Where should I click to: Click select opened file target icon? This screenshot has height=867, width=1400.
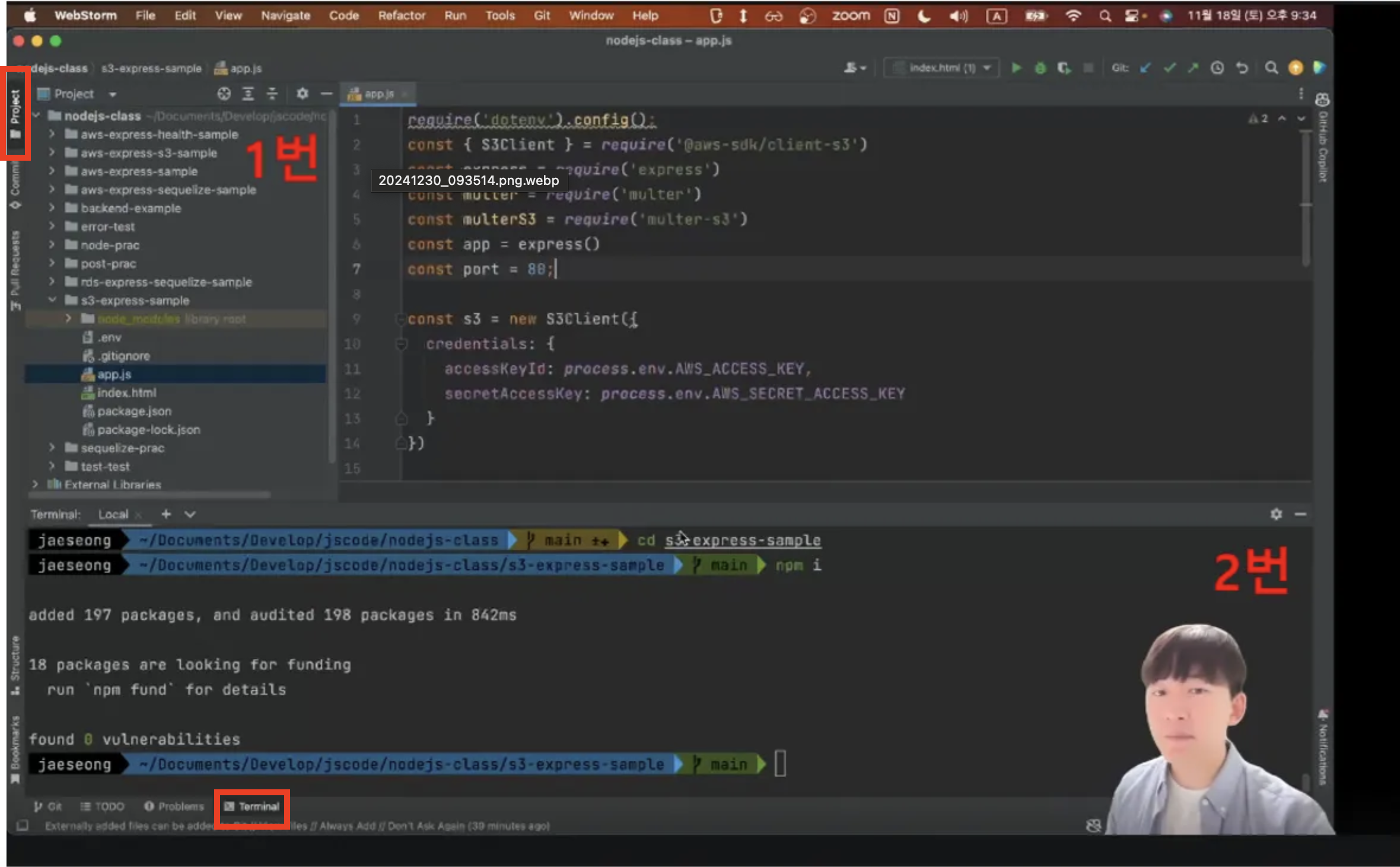coord(224,94)
